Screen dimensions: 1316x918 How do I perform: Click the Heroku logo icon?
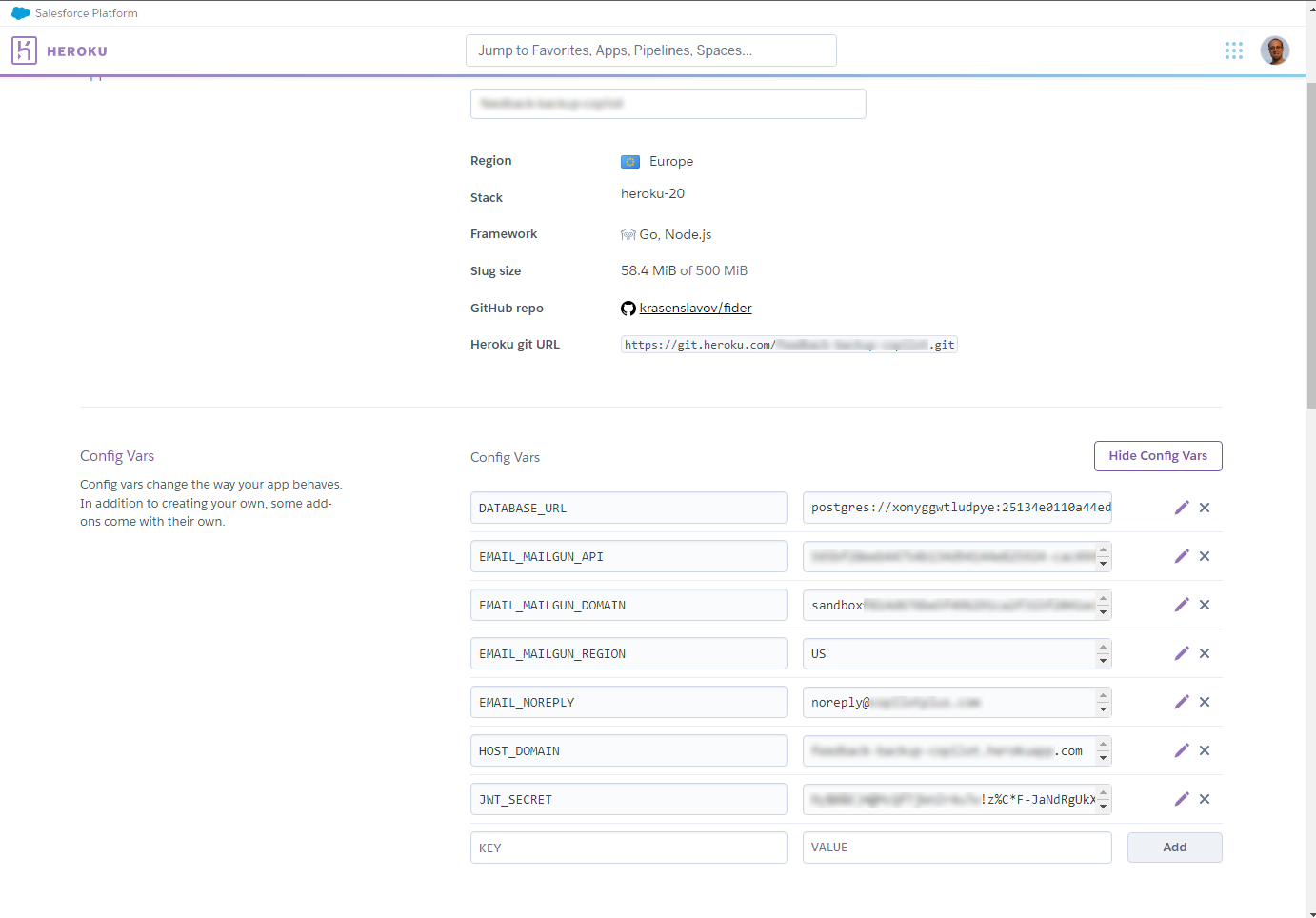click(x=24, y=50)
